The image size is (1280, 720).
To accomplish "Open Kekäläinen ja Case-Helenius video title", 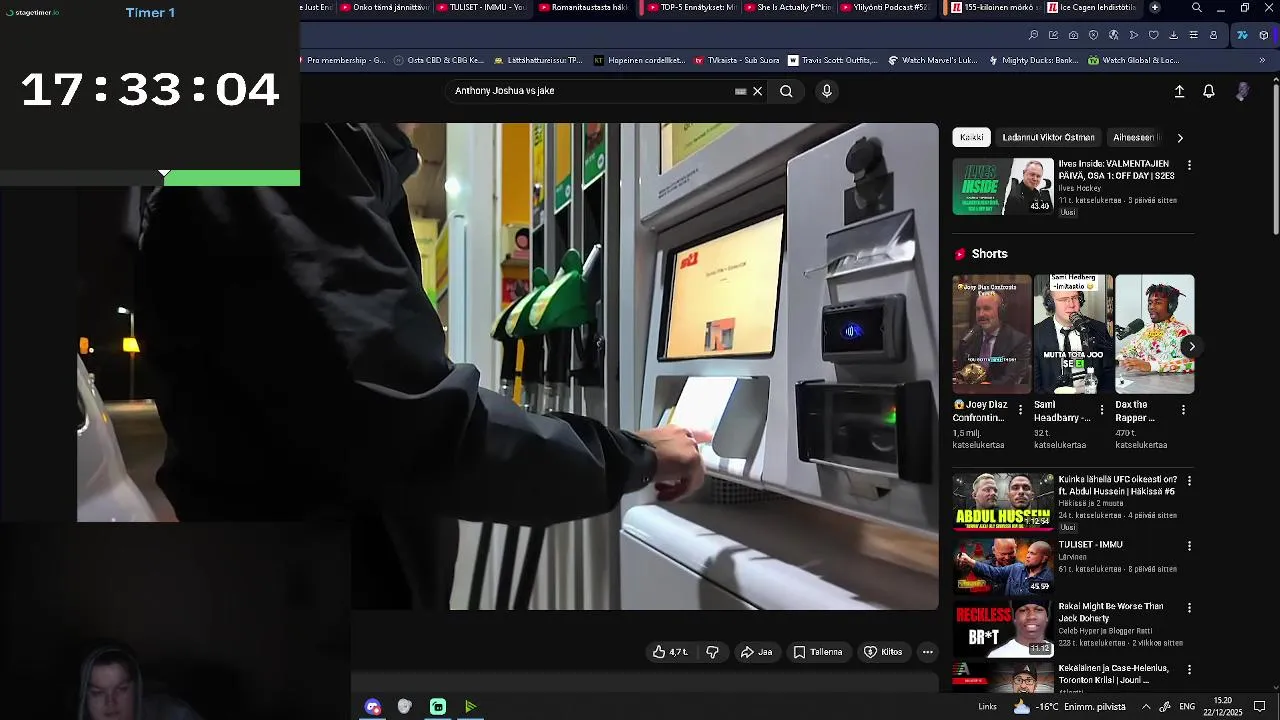I will coord(1113,674).
